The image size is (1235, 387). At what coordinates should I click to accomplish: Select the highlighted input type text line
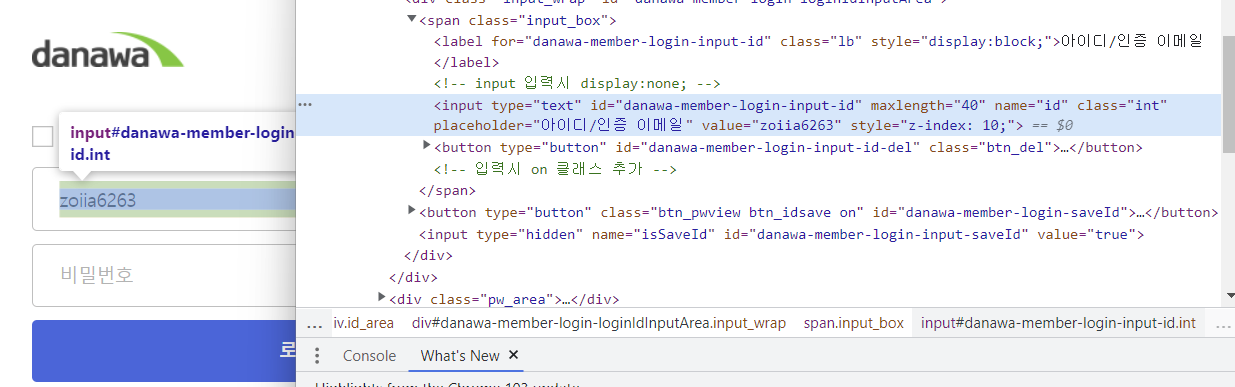[759, 115]
